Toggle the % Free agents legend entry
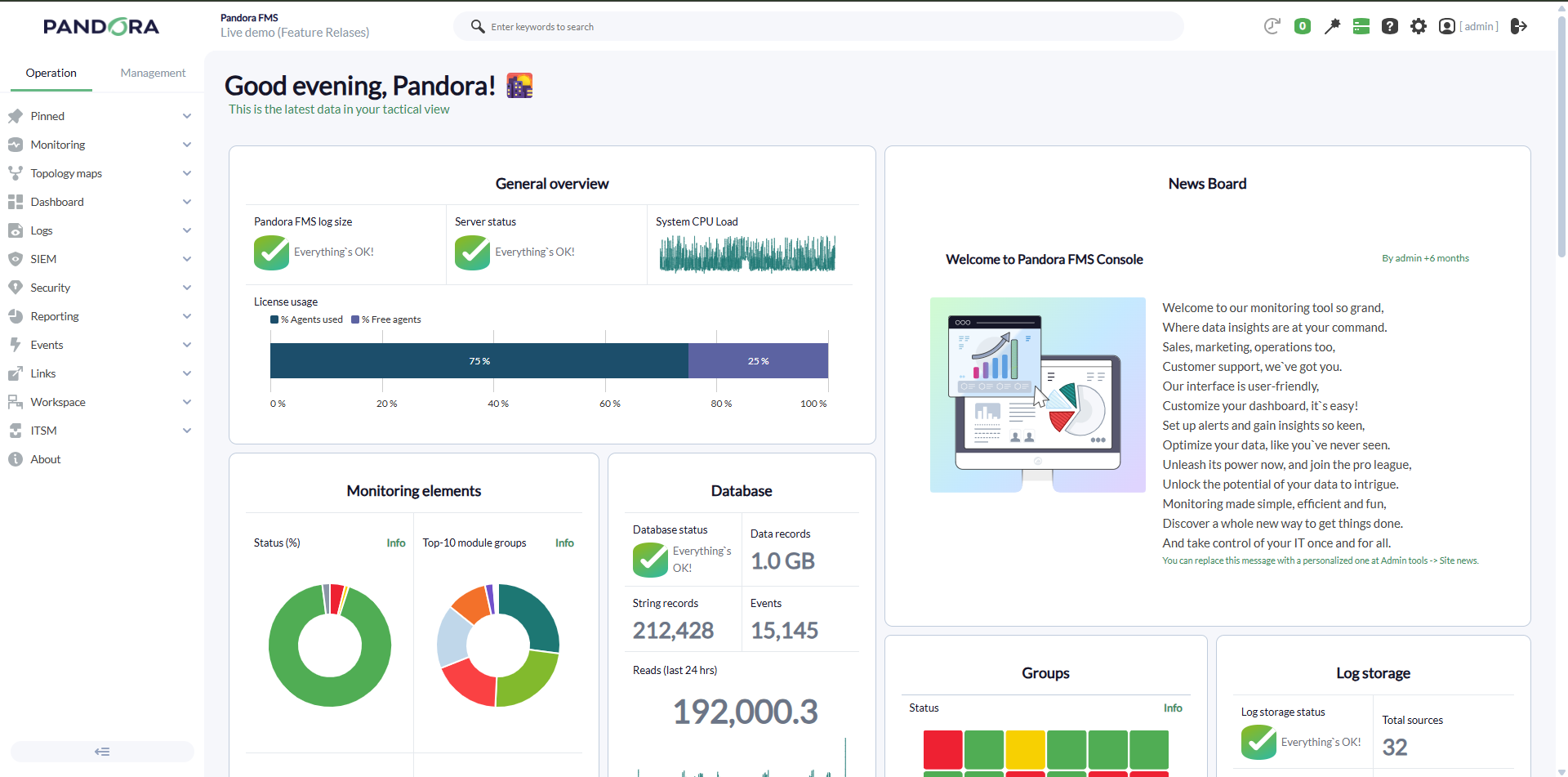 point(386,319)
